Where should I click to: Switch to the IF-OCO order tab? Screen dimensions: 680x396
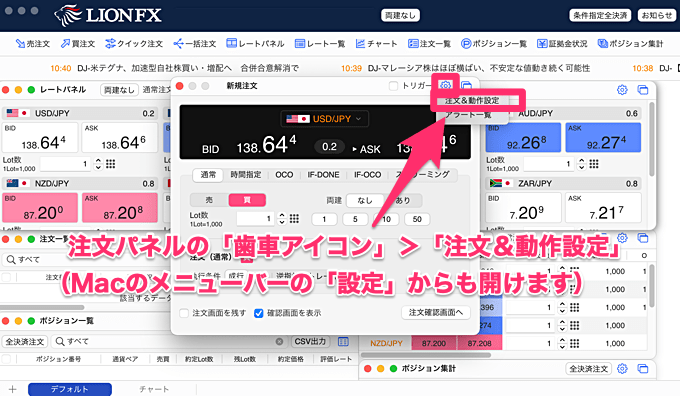tap(367, 175)
